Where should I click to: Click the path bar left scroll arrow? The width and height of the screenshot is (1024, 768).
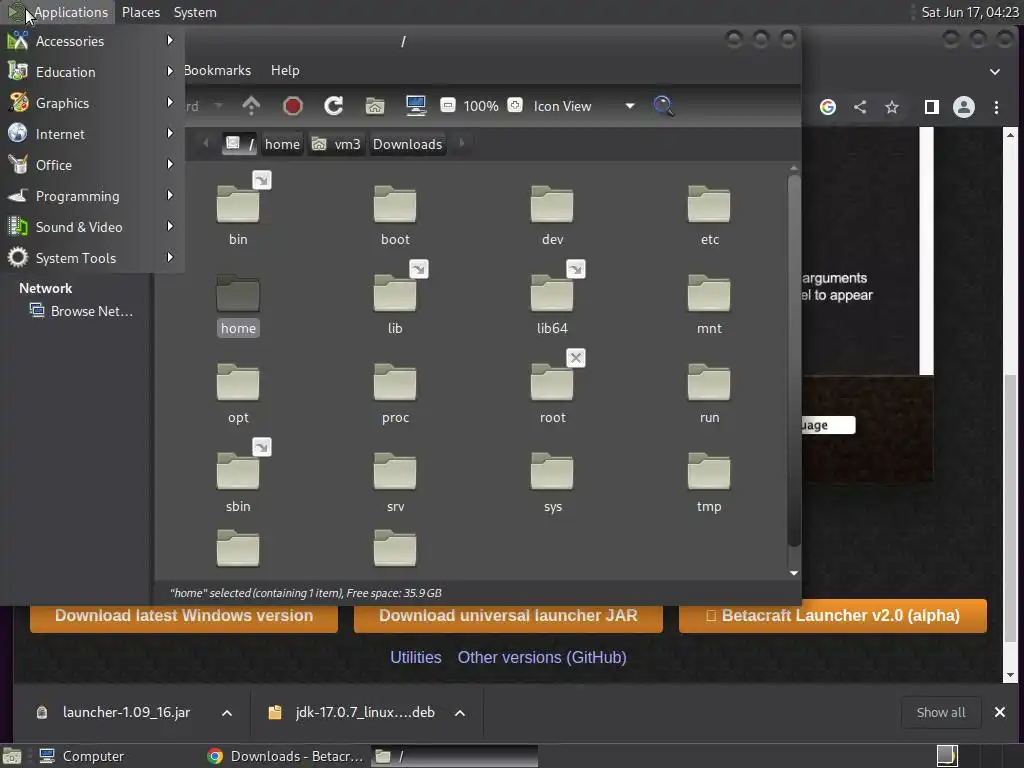click(206, 143)
